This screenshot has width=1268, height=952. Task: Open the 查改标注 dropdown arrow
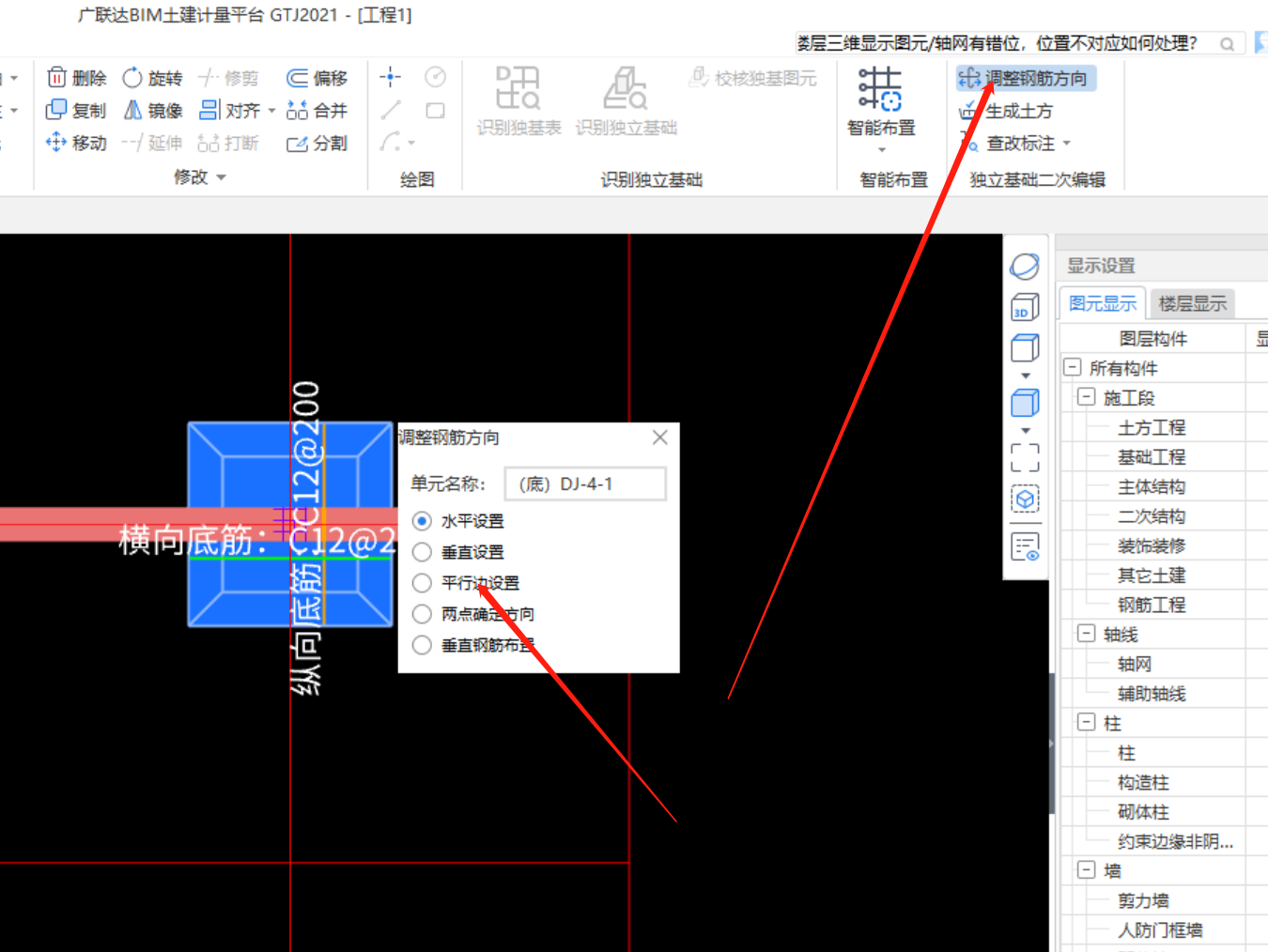[x=1067, y=144]
